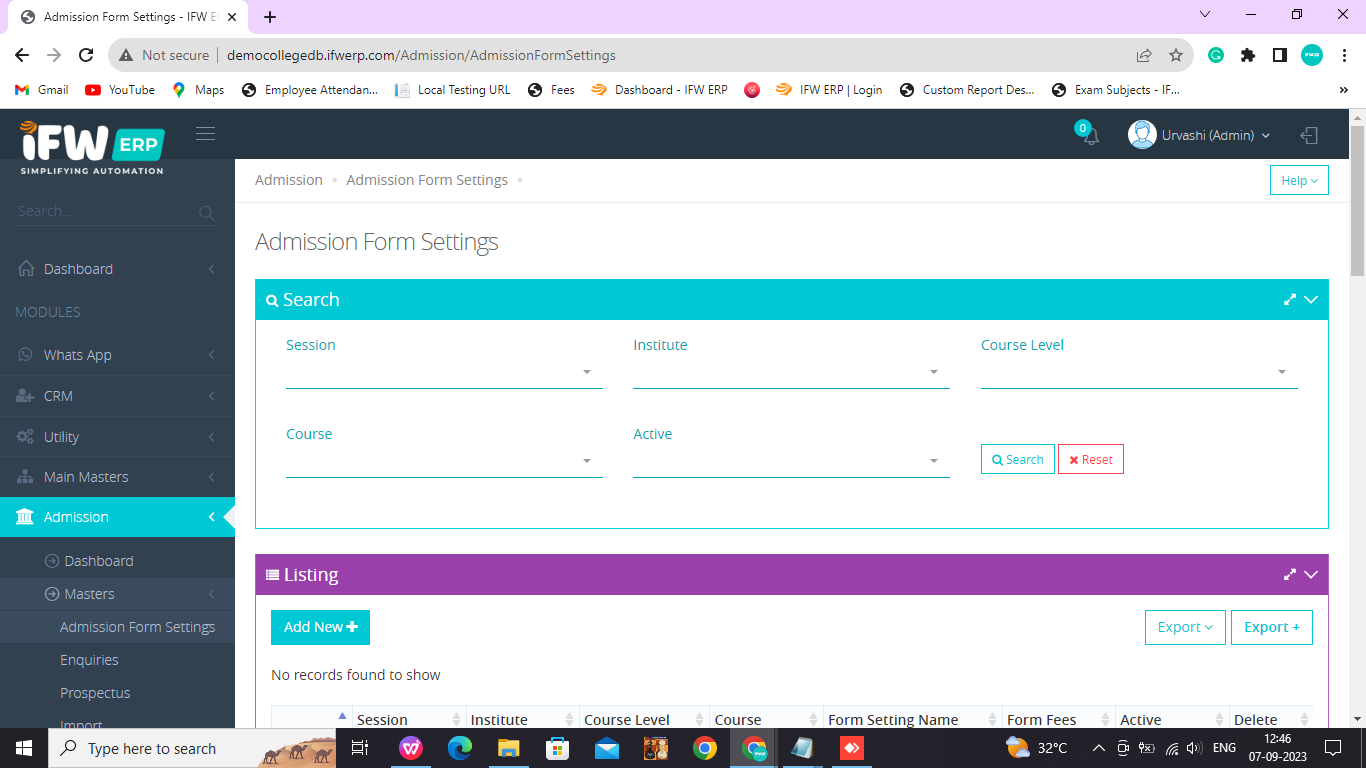Click the IFW ERP logo

92,148
